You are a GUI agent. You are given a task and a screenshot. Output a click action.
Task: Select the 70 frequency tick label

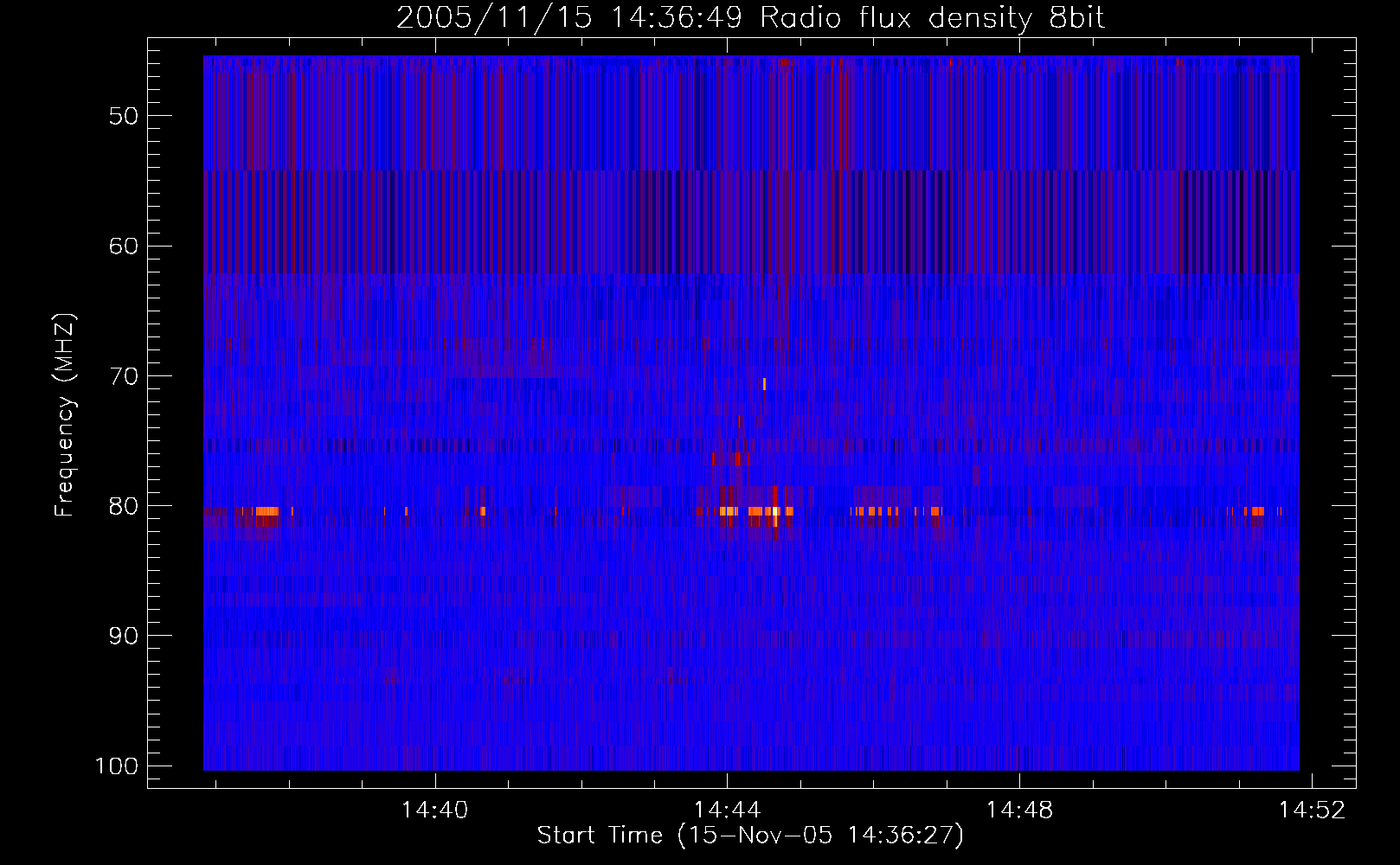click(124, 376)
